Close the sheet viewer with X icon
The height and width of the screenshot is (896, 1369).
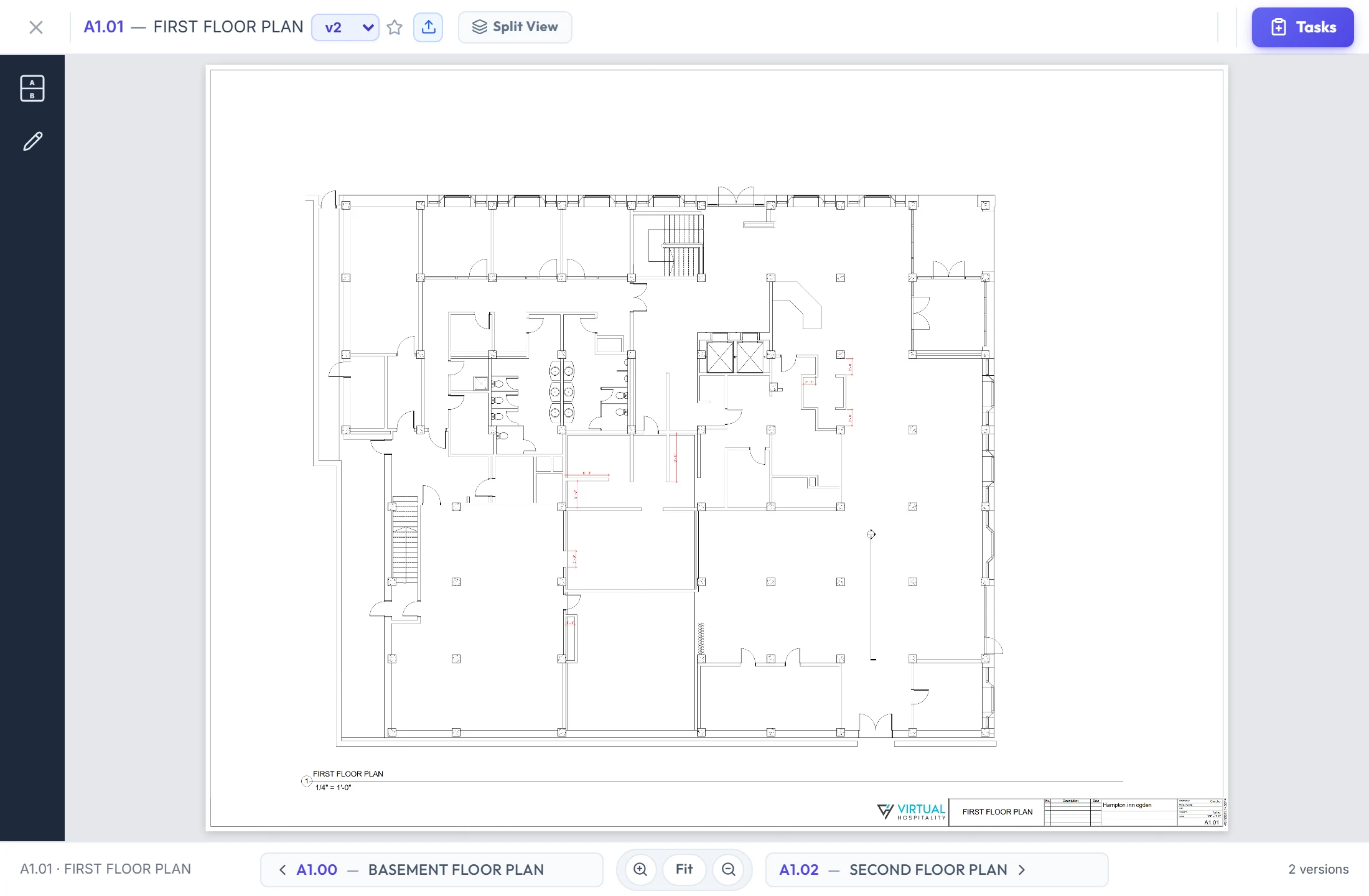(36, 27)
